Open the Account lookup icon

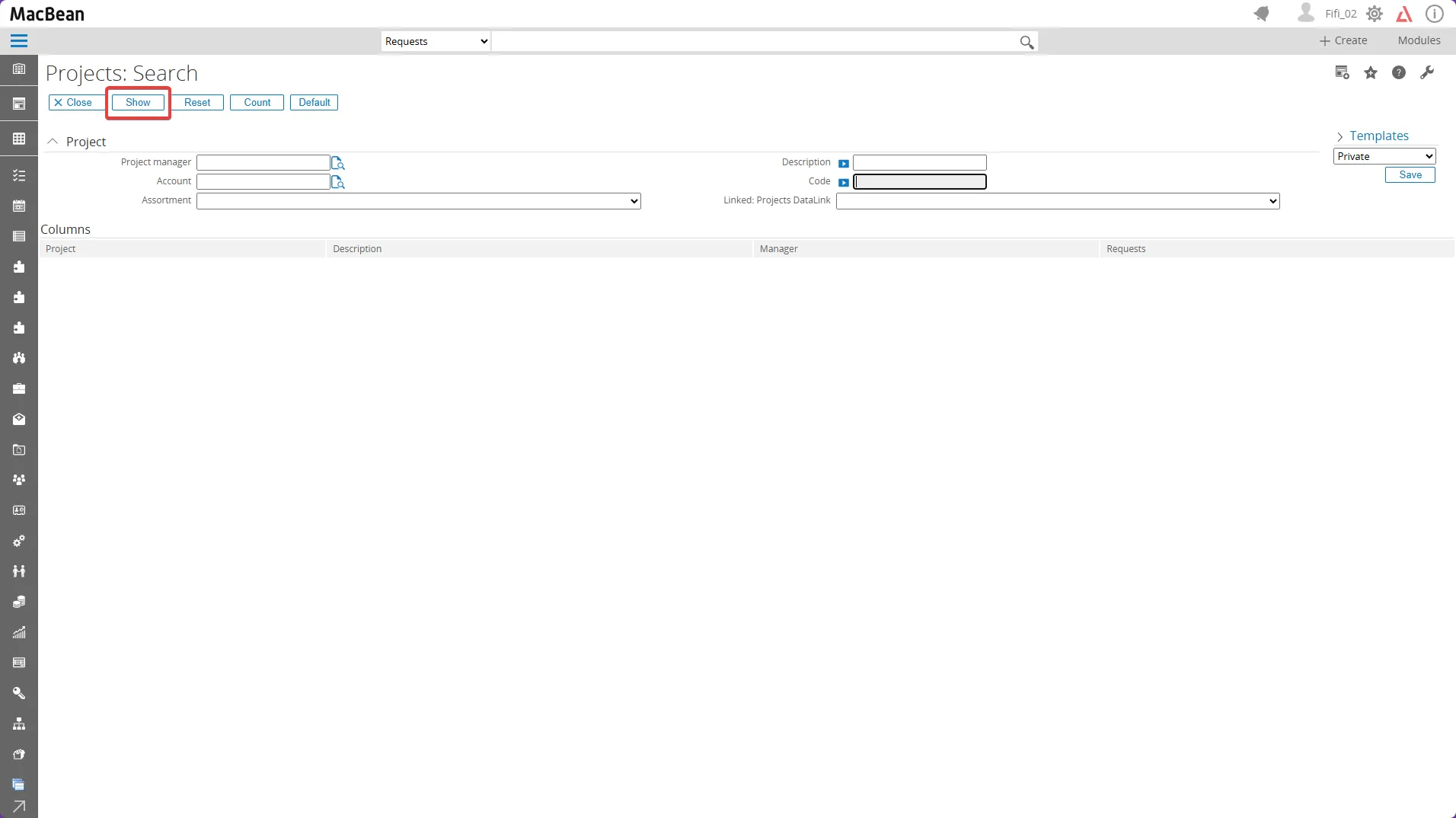[x=338, y=182]
